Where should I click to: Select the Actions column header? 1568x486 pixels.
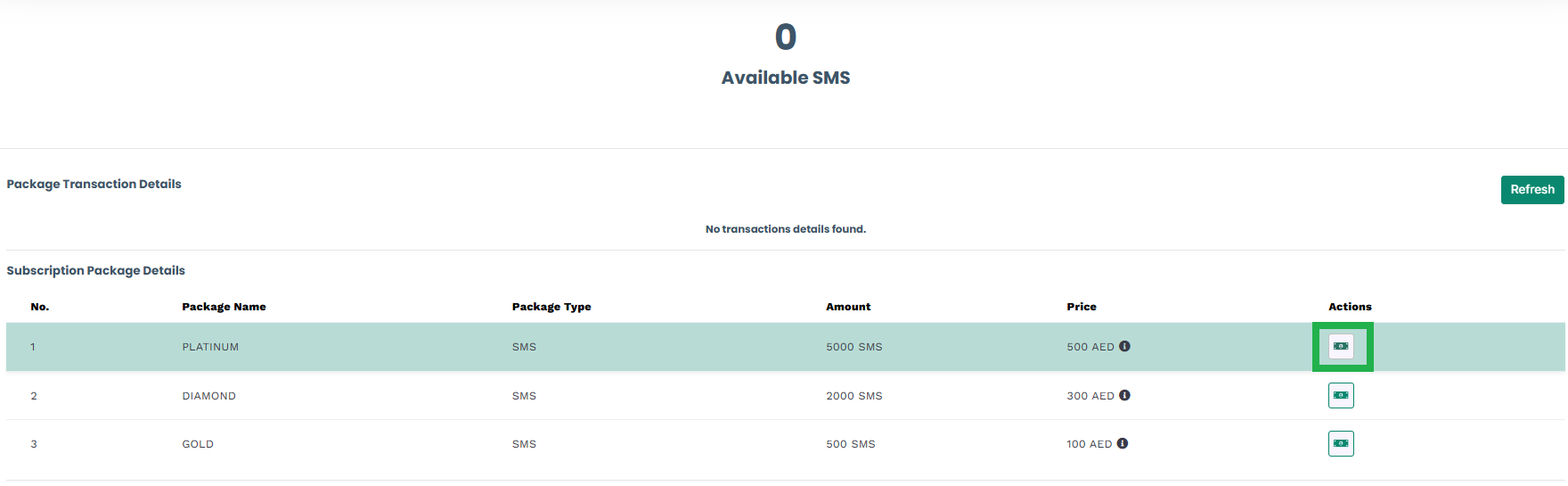(1350, 307)
